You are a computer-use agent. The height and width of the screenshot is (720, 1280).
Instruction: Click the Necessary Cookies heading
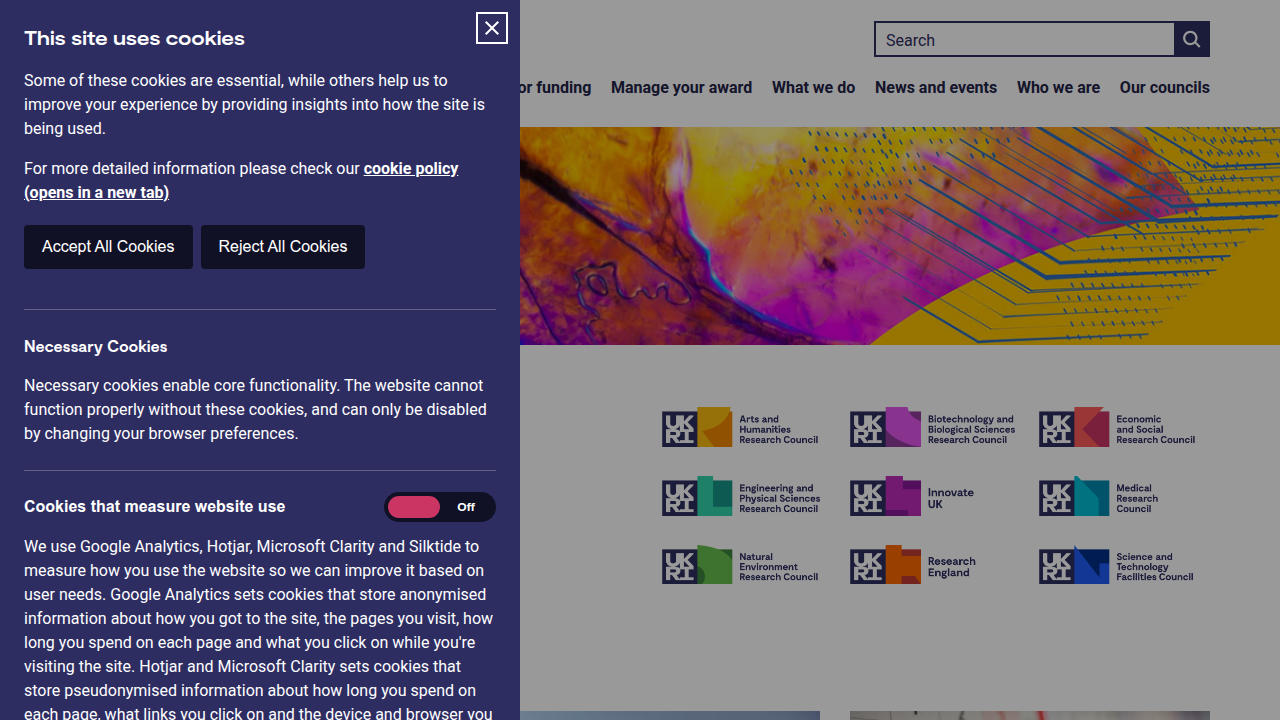[96, 347]
